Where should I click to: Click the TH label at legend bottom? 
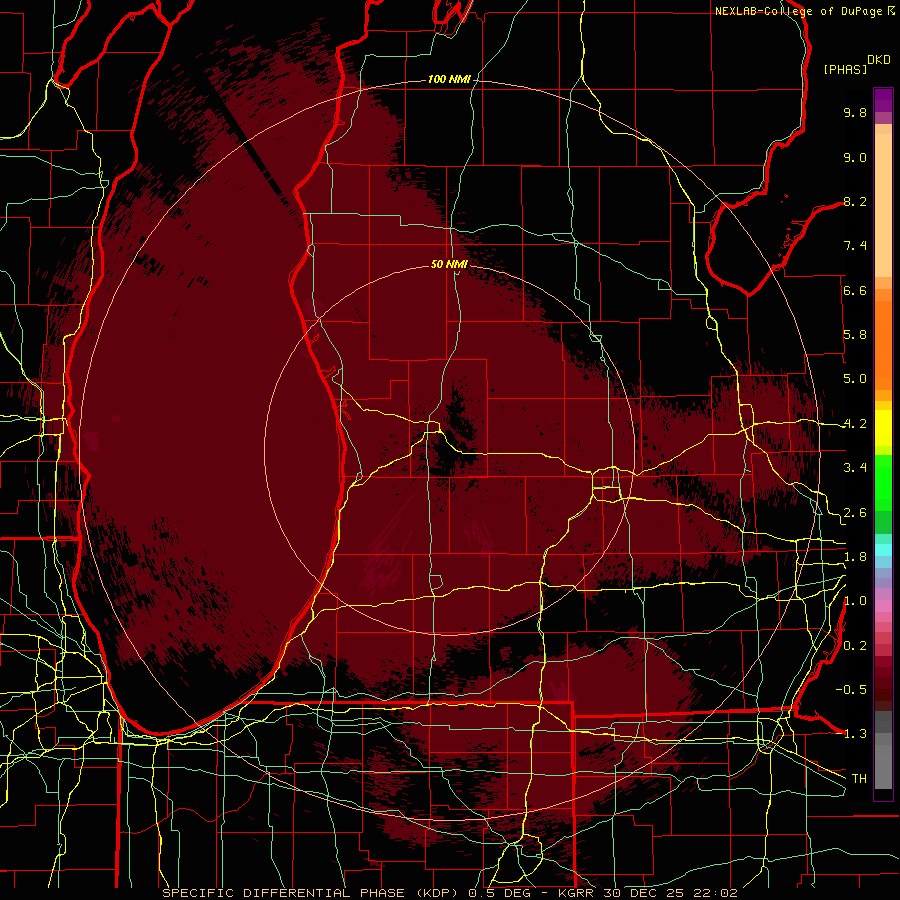point(859,779)
